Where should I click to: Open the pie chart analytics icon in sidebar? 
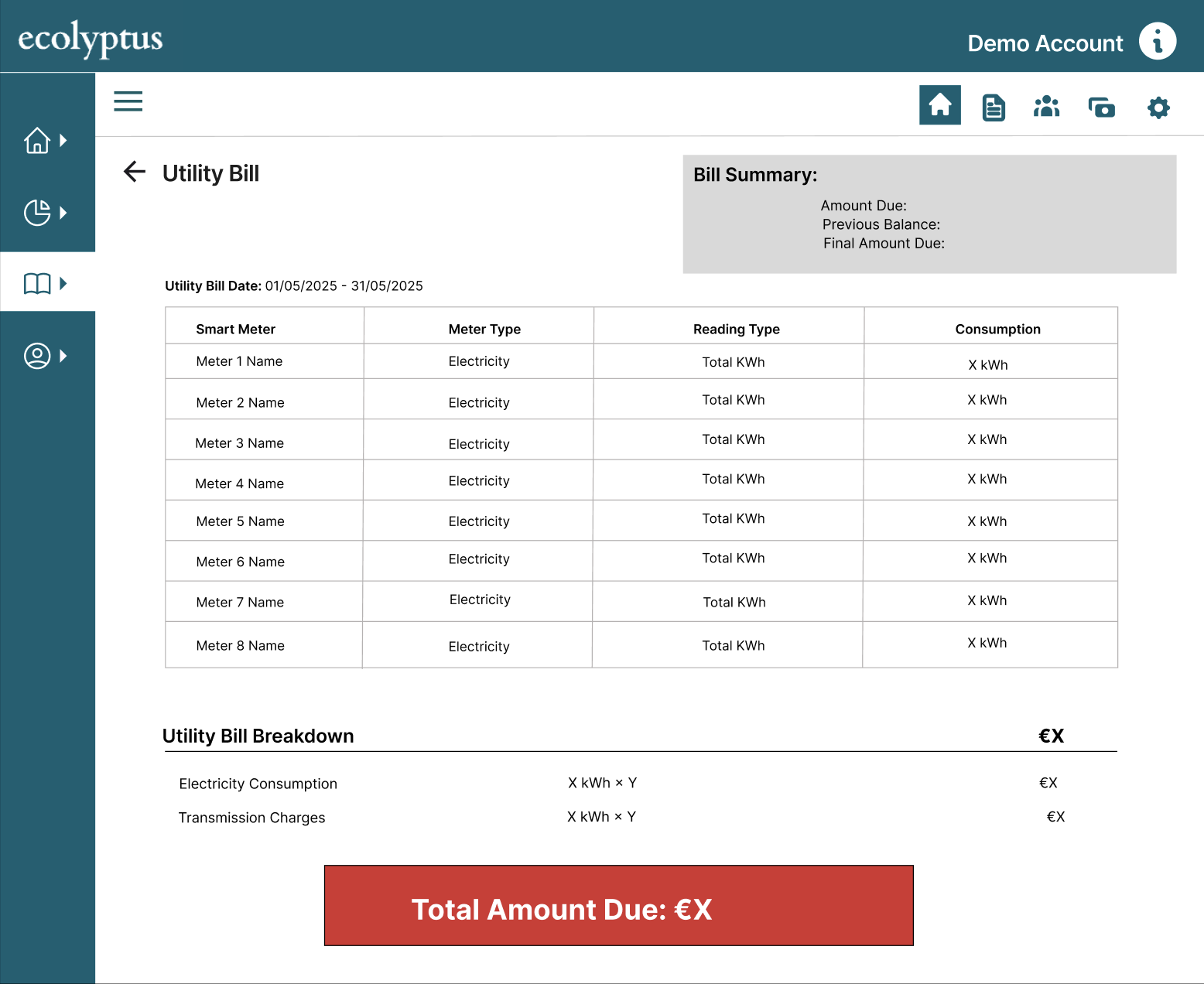point(36,212)
